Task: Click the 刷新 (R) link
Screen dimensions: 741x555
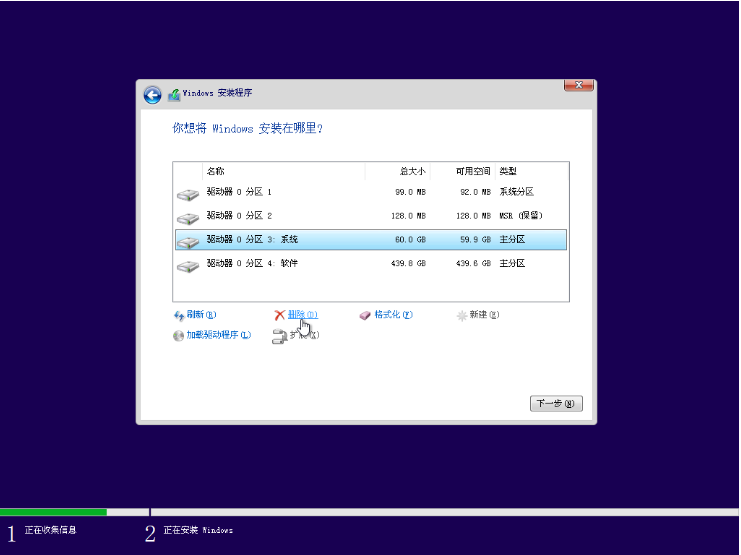Action: pyautogui.click(x=201, y=314)
